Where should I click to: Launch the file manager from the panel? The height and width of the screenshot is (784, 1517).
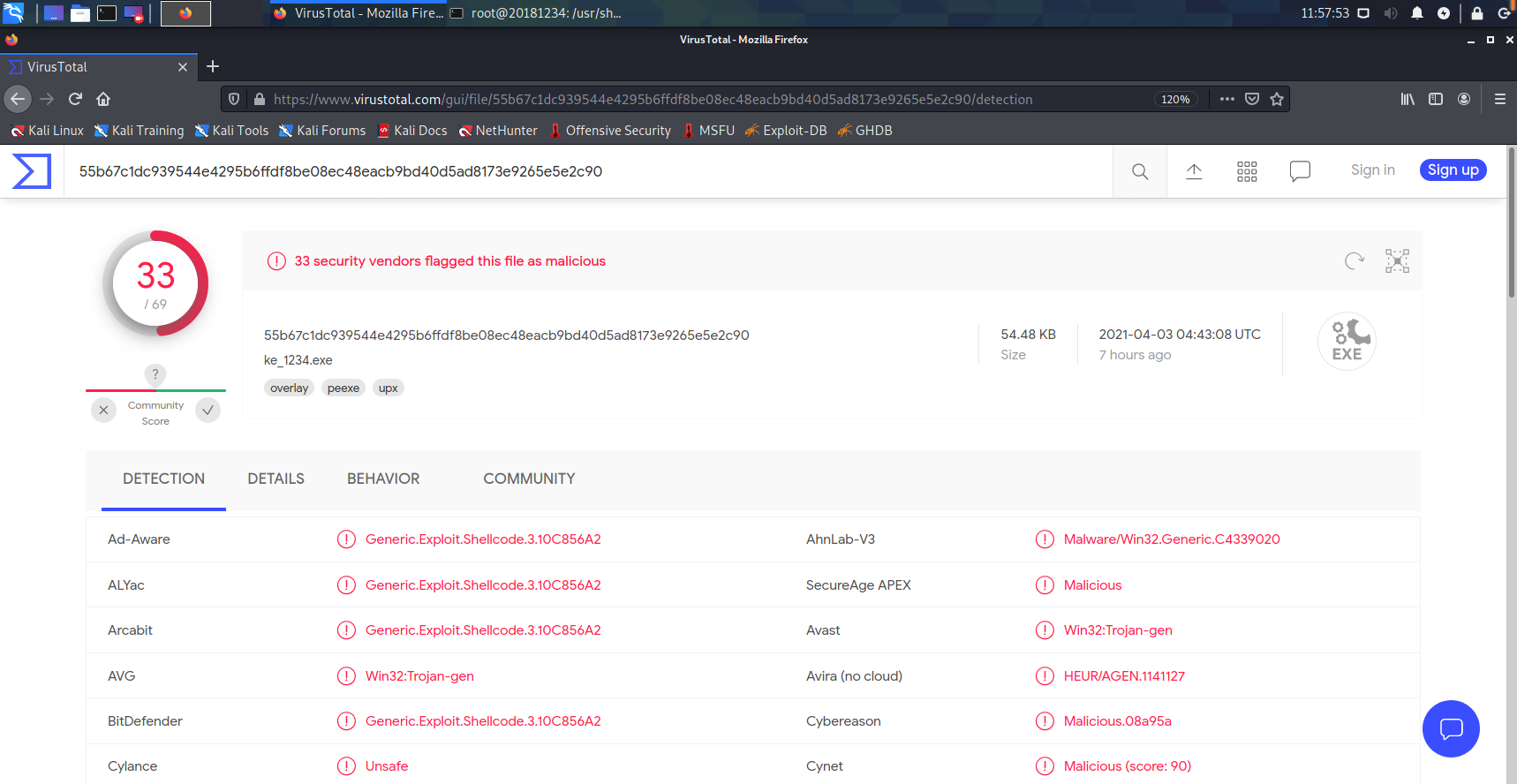pyautogui.click(x=80, y=13)
